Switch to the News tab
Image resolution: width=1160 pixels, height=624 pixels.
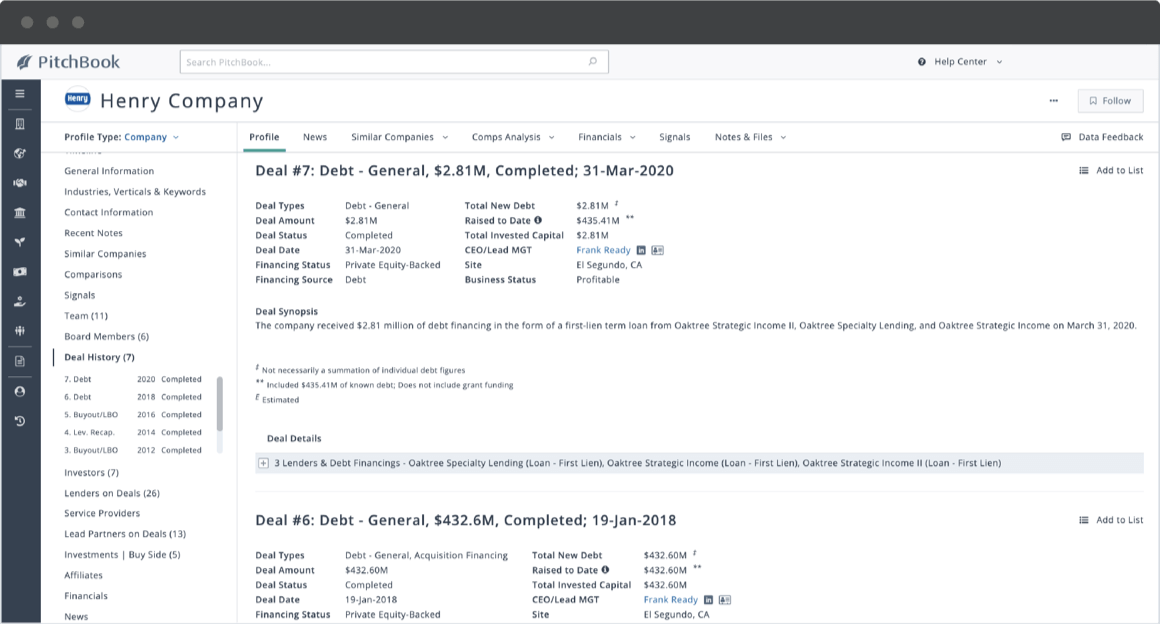[314, 137]
